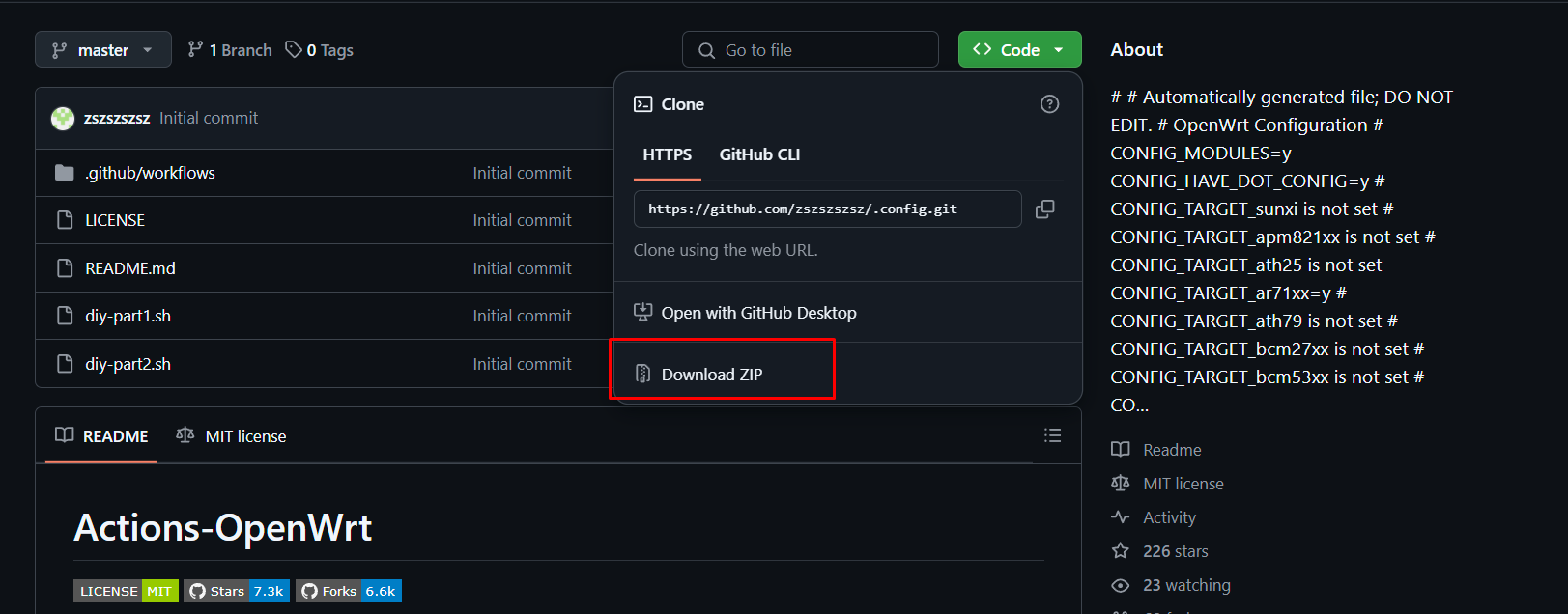Open the green Code dropdown button

[1019, 50]
